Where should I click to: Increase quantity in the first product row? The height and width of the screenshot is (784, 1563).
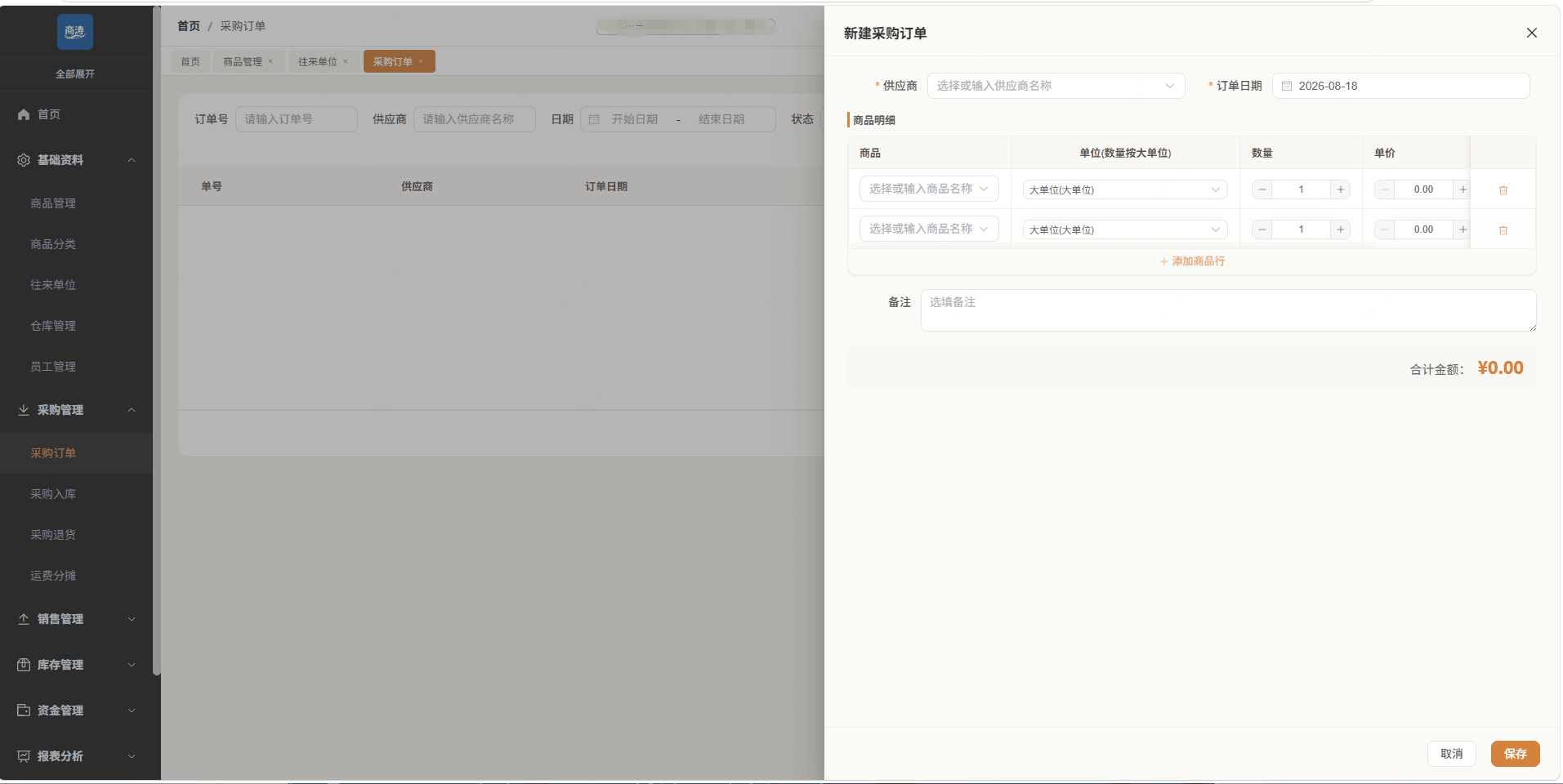click(x=1340, y=189)
